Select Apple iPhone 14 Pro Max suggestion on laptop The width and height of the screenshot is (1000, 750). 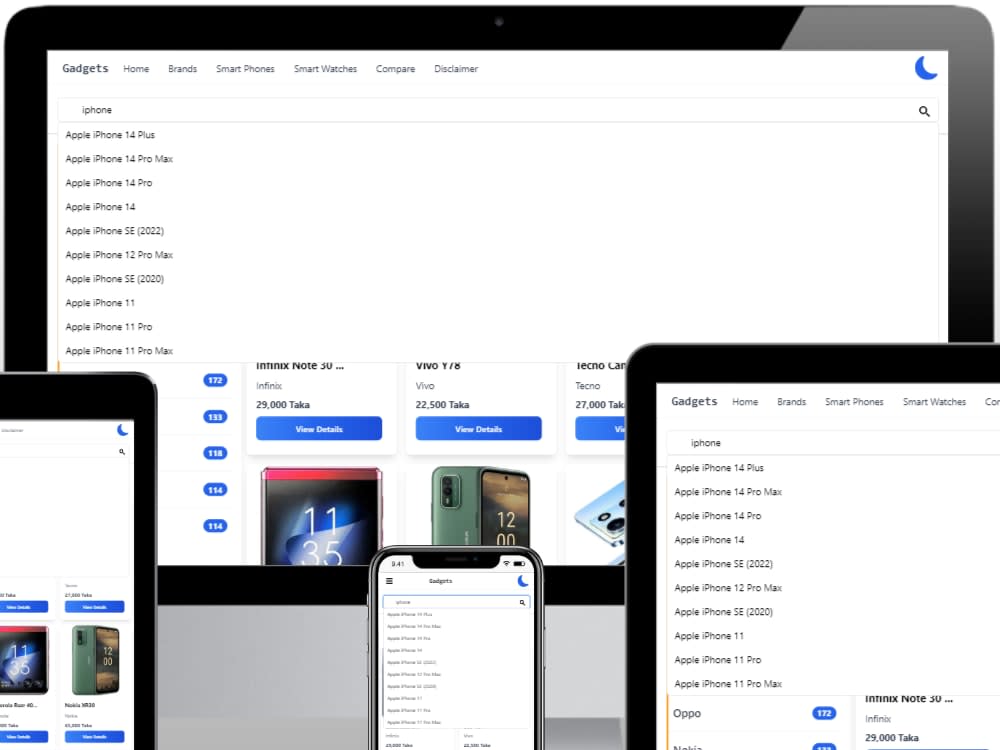(119, 159)
